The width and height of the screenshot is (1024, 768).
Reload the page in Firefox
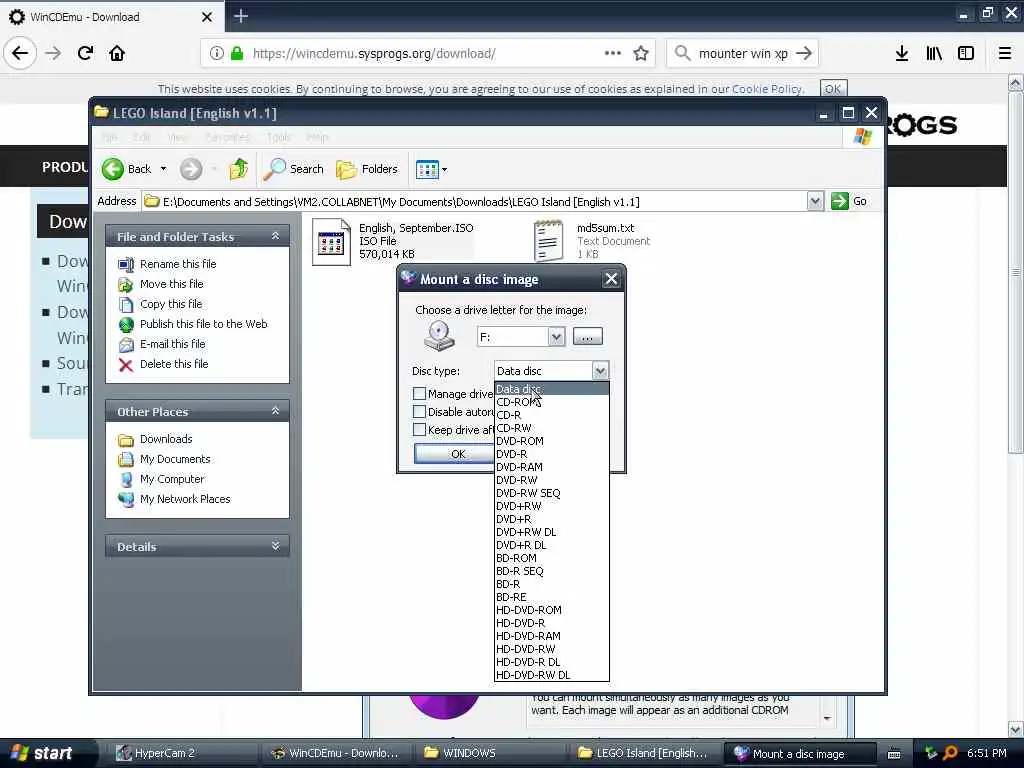pyautogui.click(x=85, y=53)
